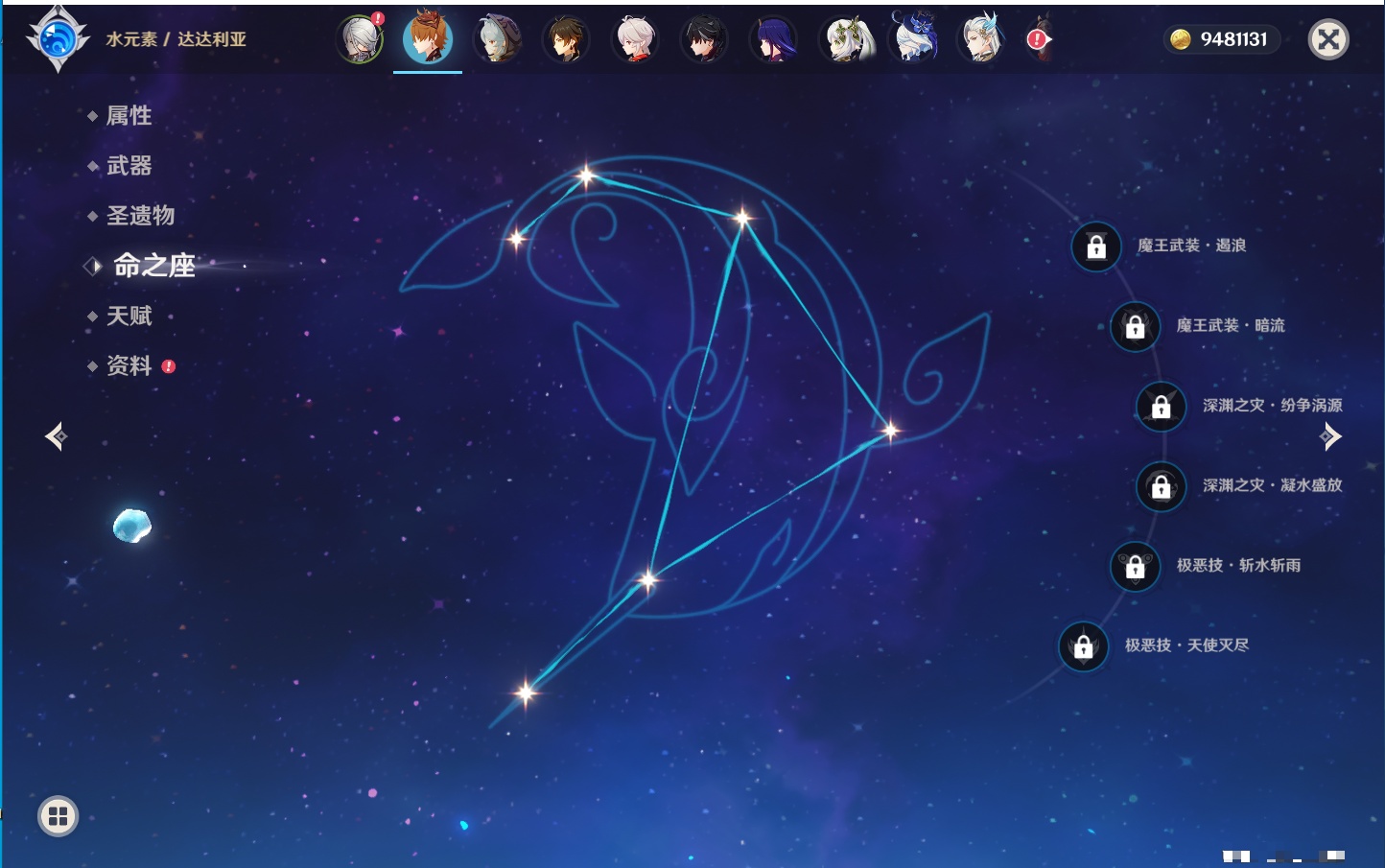Click lock icon beside 极恶技·天使灭尽

coord(1083,646)
